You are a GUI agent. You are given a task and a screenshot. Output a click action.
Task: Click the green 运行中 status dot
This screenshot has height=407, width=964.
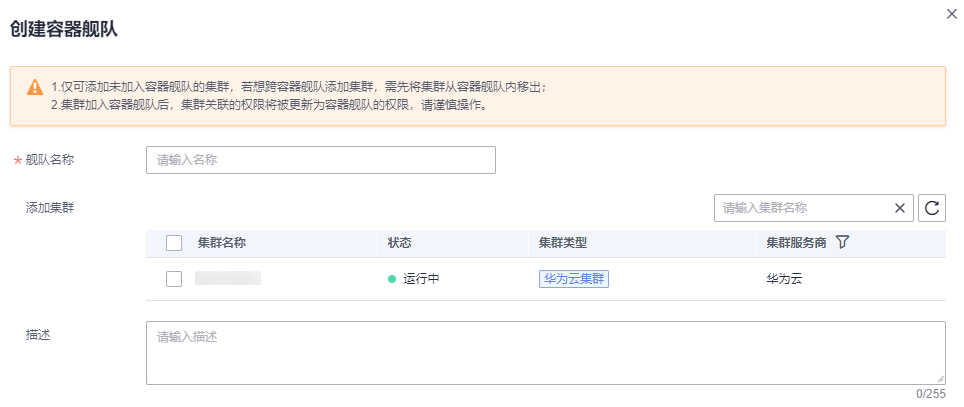coord(393,279)
